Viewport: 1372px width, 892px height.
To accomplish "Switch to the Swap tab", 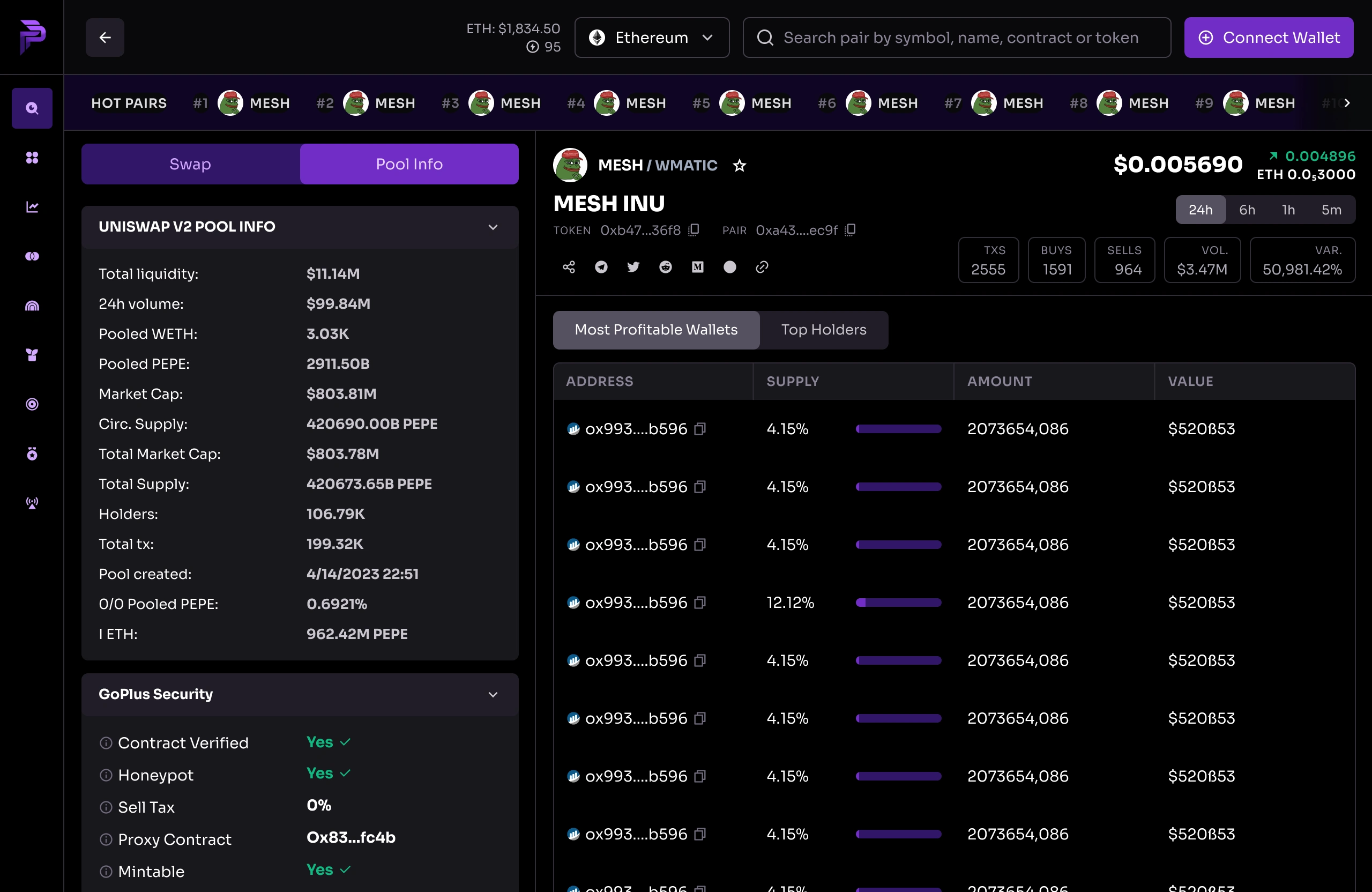I will click(x=191, y=165).
